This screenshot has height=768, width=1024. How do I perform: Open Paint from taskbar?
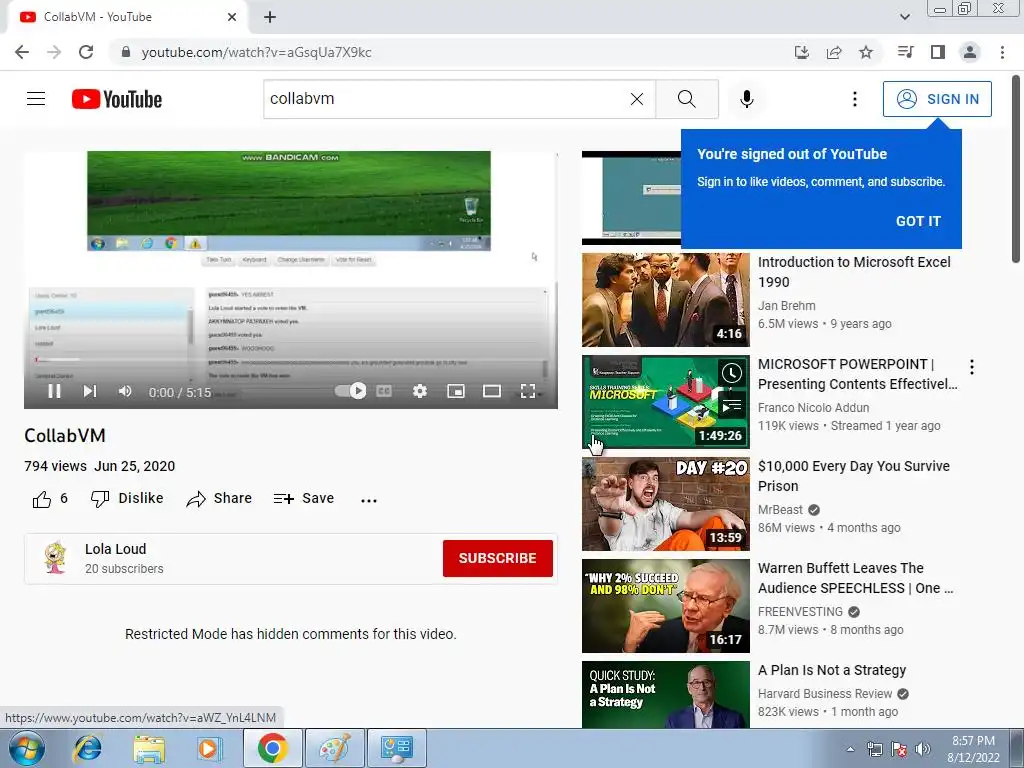click(x=335, y=748)
